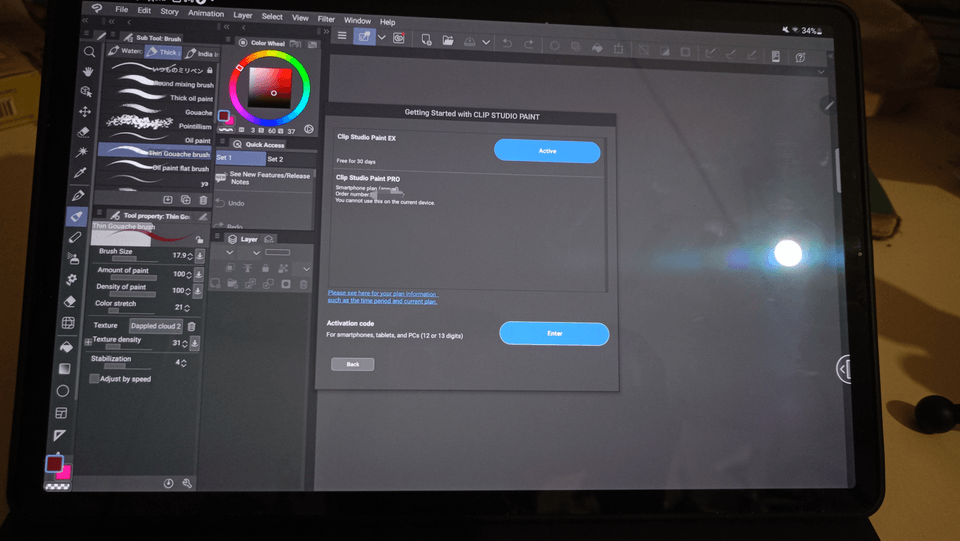Adjust Color stretch stepper arrows

click(187, 308)
